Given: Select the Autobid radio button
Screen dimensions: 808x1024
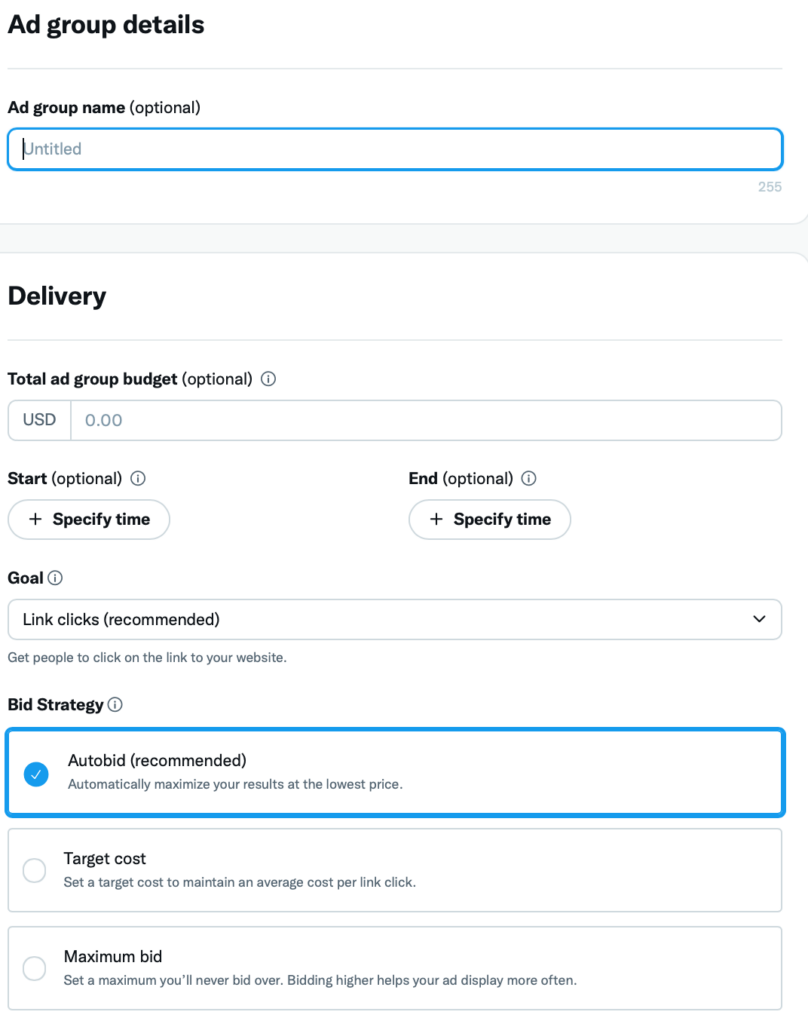Looking at the screenshot, I should click(x=36, y=774).
